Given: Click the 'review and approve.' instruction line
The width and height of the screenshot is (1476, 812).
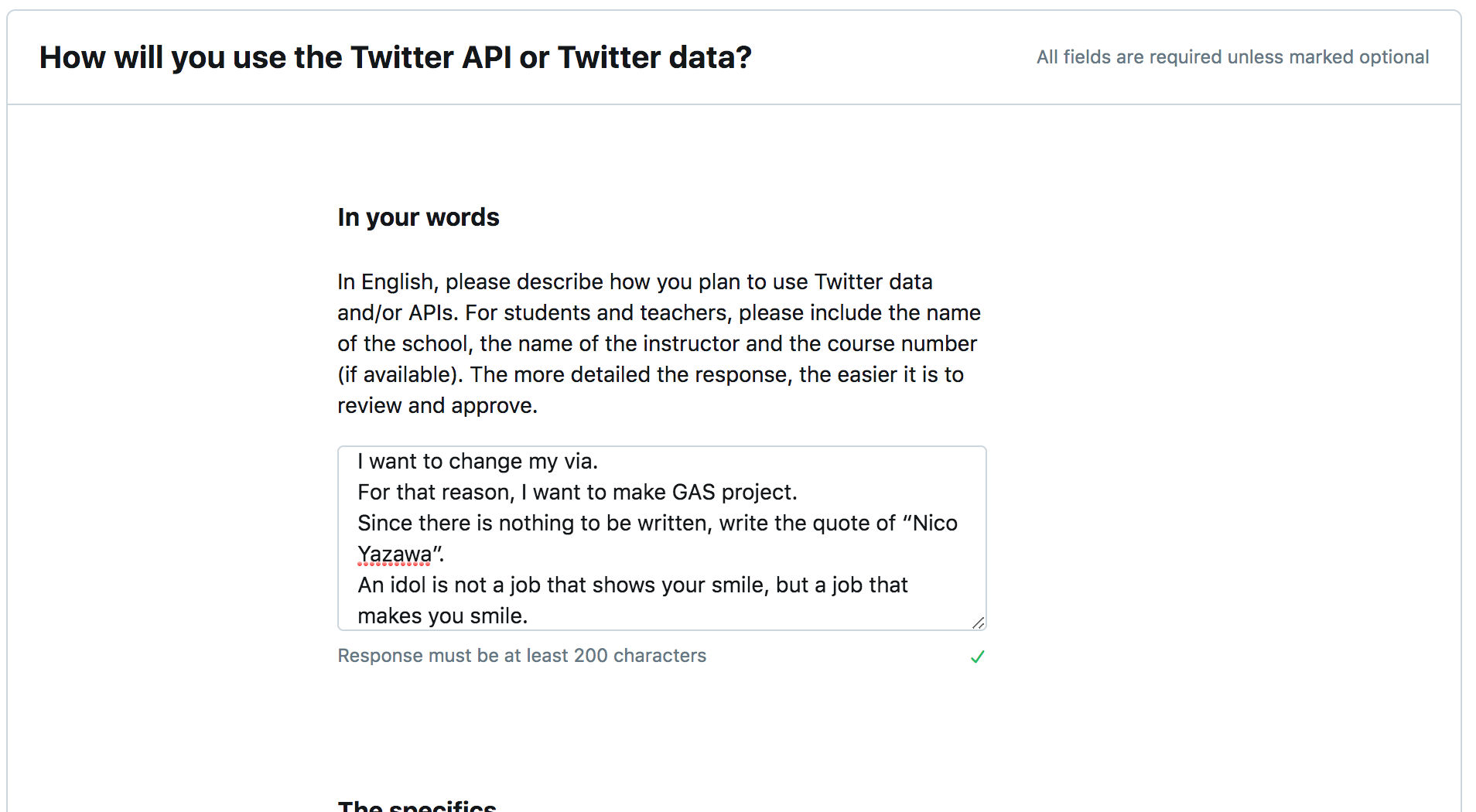Looking at the screenshot, I should coord(437,406).
